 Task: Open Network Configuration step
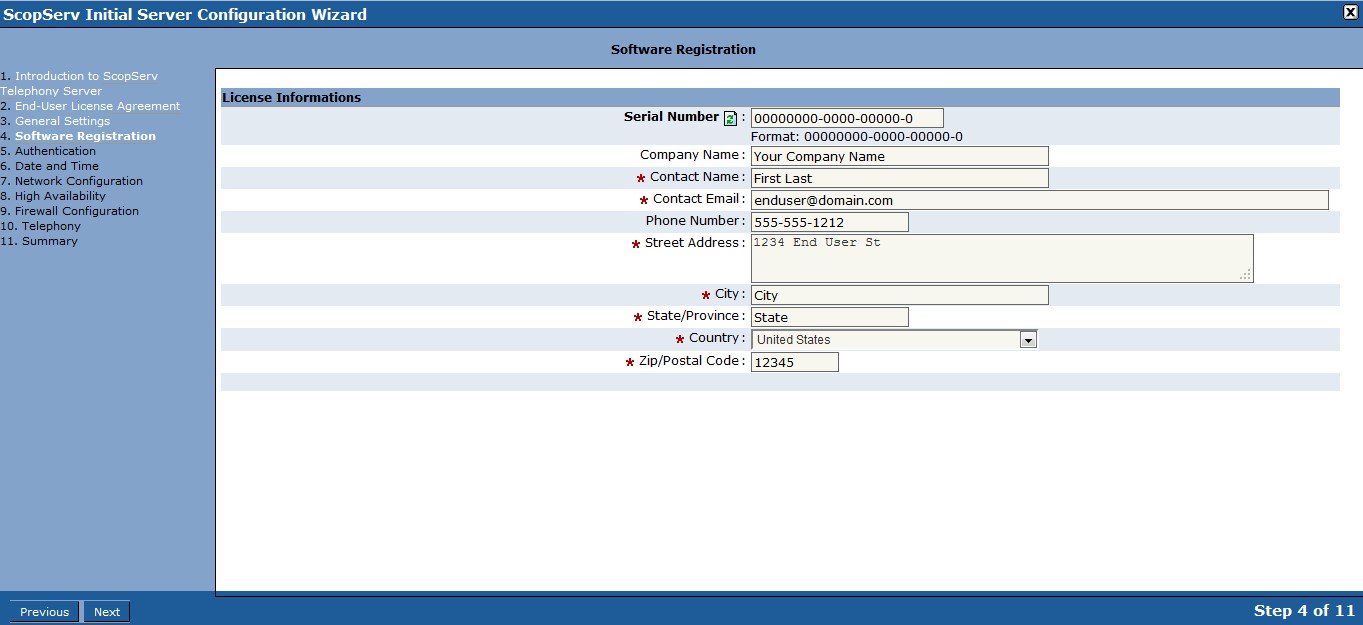tap(79, 181)
